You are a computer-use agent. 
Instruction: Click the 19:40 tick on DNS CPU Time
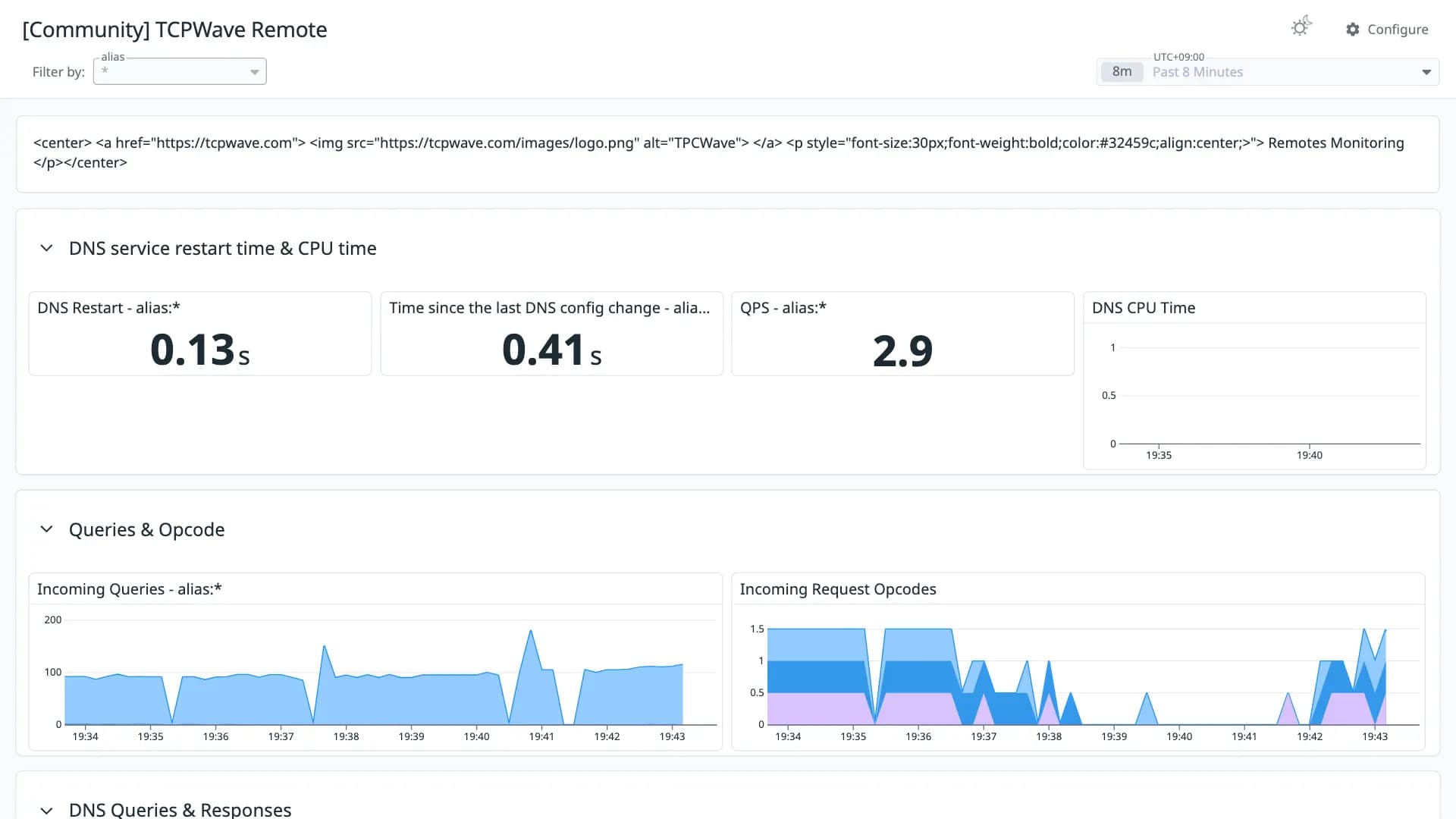[1309, 455]
